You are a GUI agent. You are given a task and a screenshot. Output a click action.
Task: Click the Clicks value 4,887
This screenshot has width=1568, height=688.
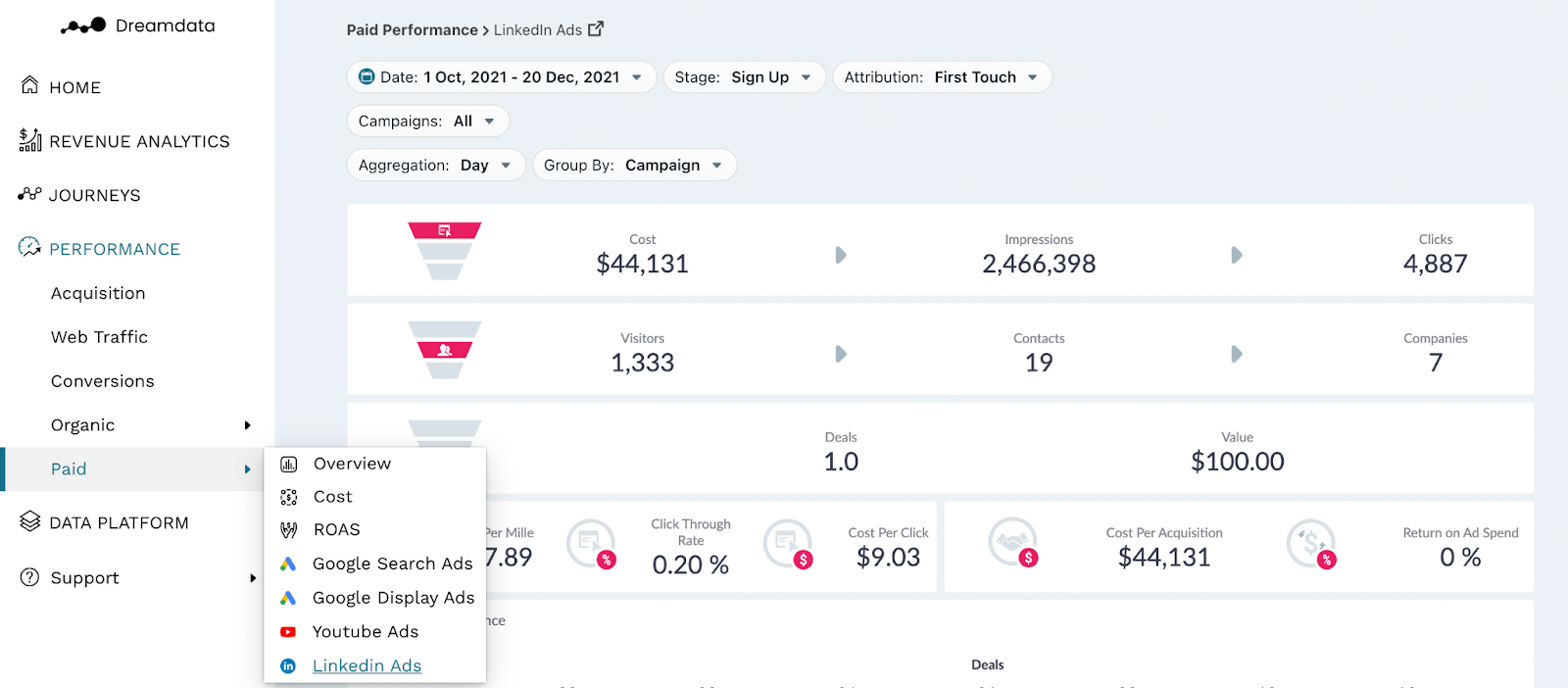tap(1436, 264)
